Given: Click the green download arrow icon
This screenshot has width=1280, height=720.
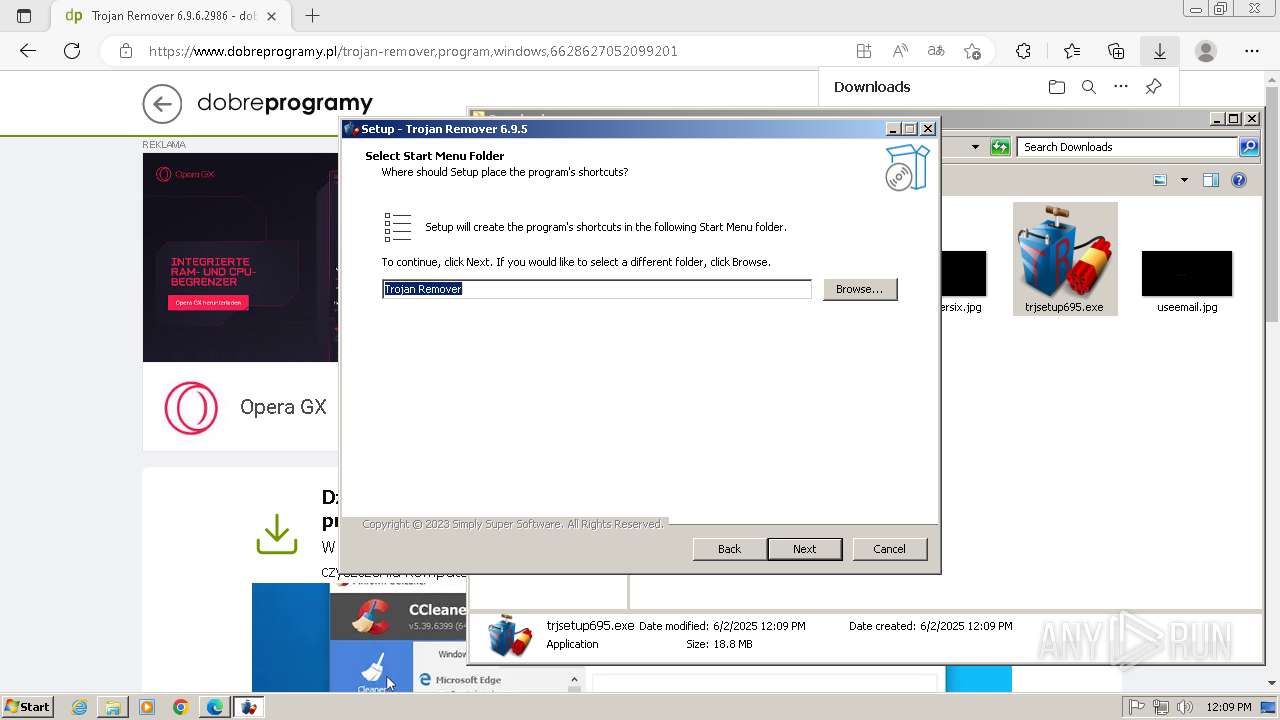Looking at the screenshot, I should [277, 534].
